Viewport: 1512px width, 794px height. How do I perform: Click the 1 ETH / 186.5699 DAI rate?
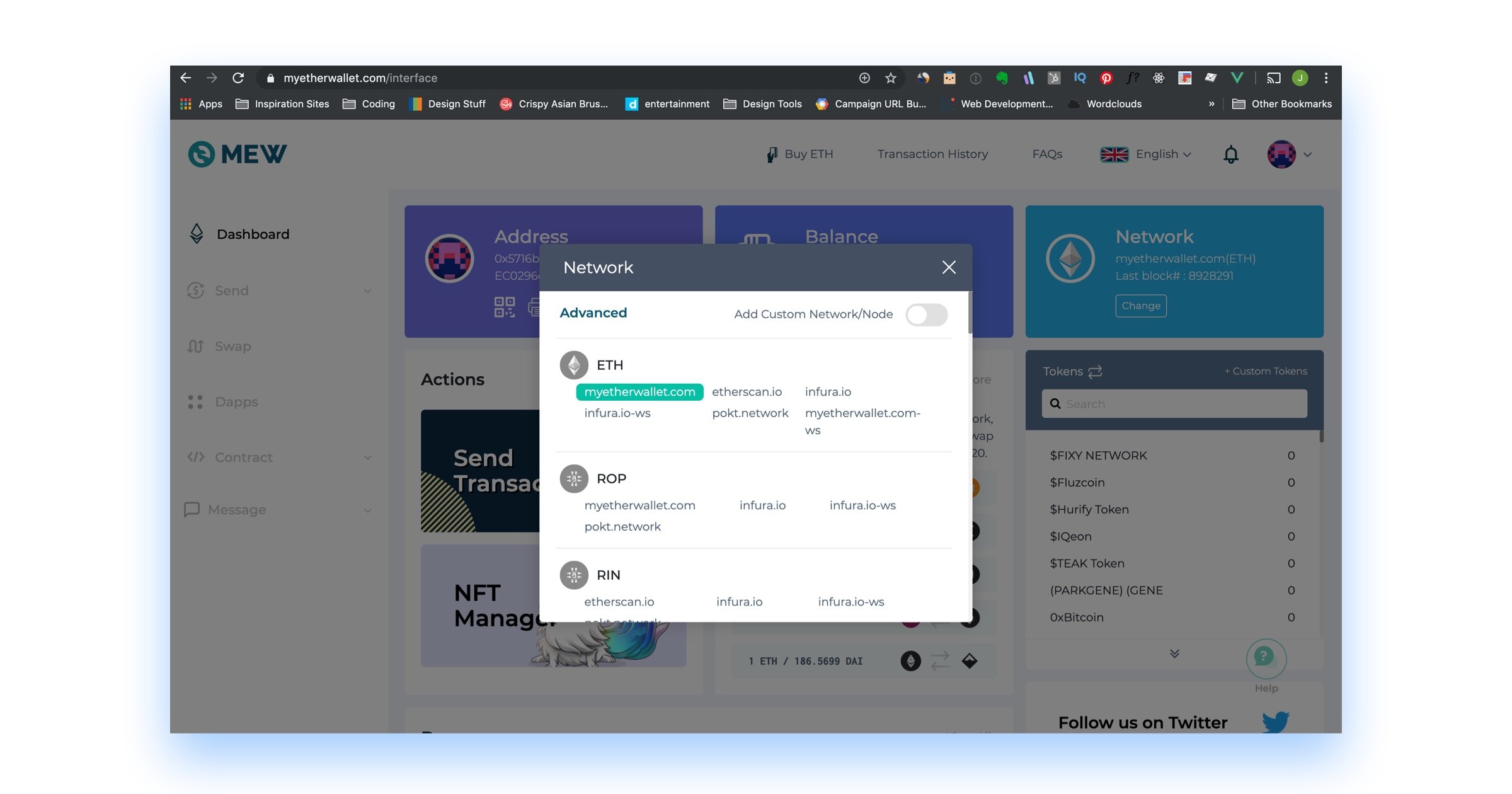[805, 661]
